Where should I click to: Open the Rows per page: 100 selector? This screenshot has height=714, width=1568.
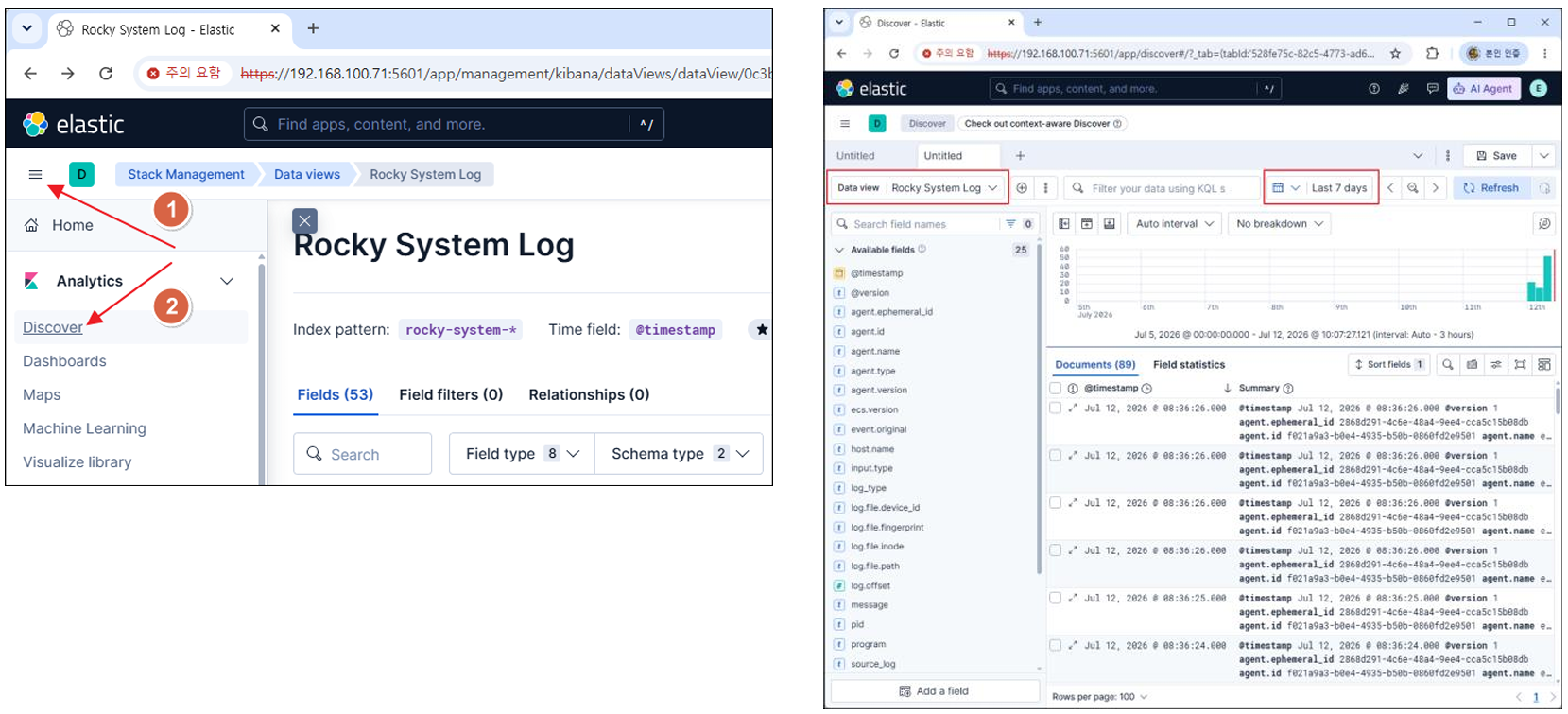(1100, 697)
